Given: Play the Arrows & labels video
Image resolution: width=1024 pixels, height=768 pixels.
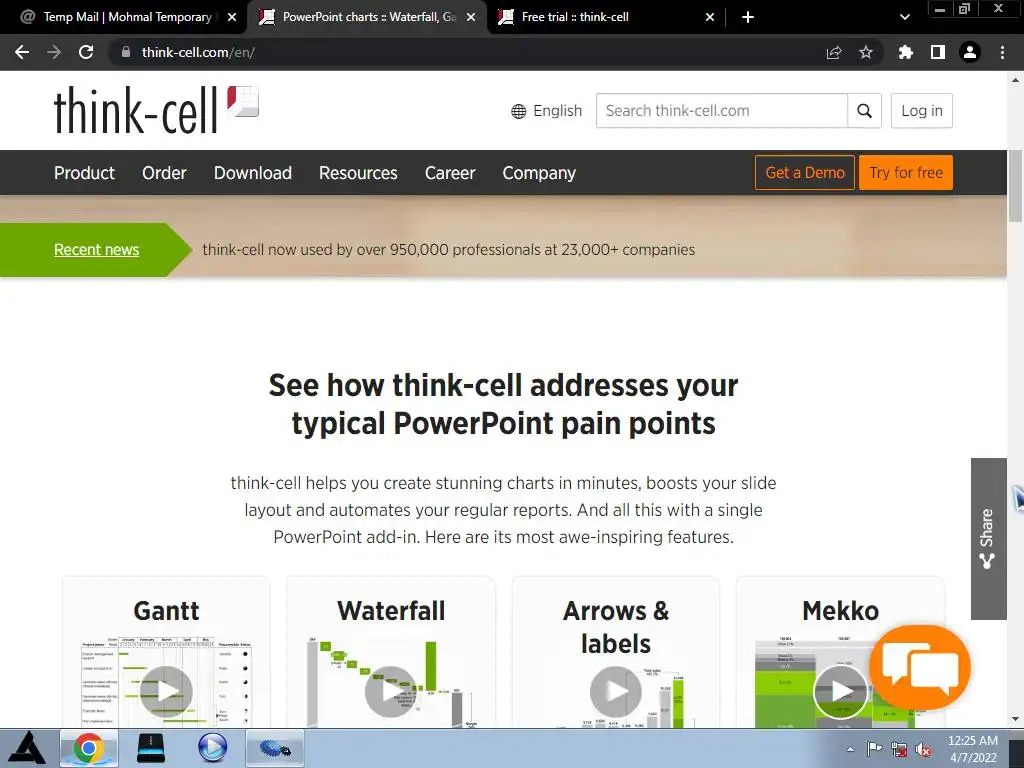Looking at the screenshot, I should [x=615, y=692].
